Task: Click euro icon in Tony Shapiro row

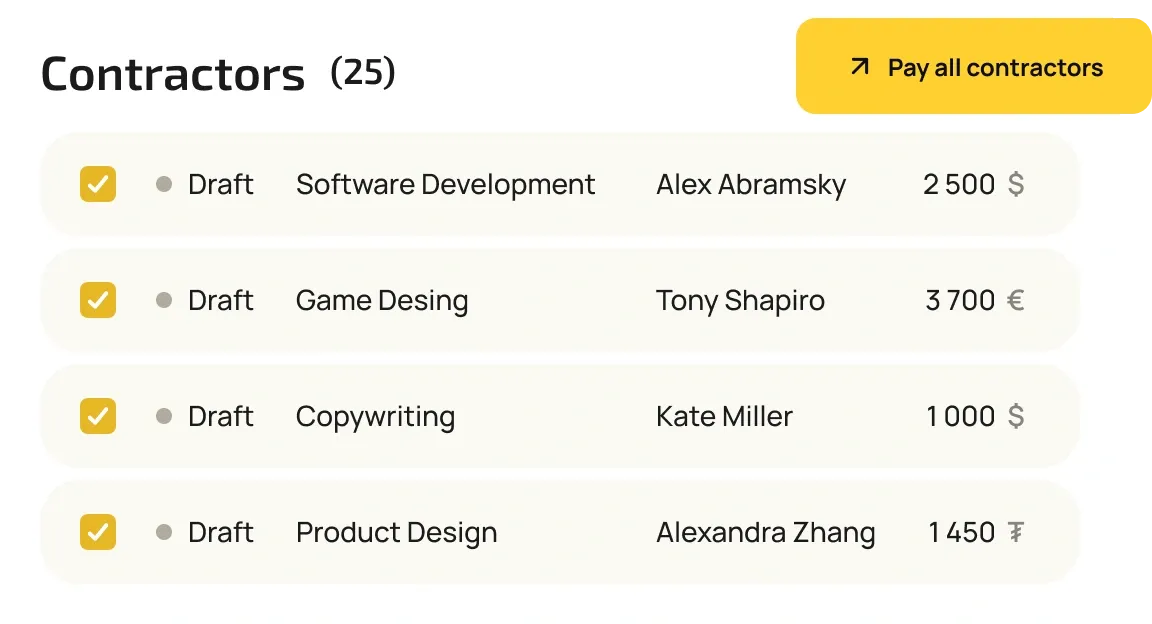Action: pyautogui.click(x=1015, y=301)
